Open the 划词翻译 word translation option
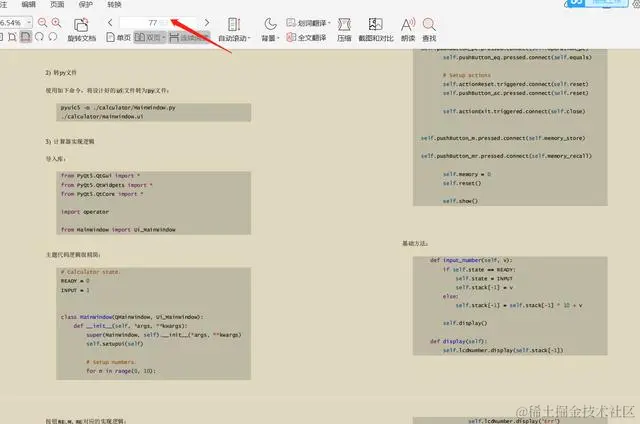This screenshot has height=424, width=640. [x=308, y=23]
